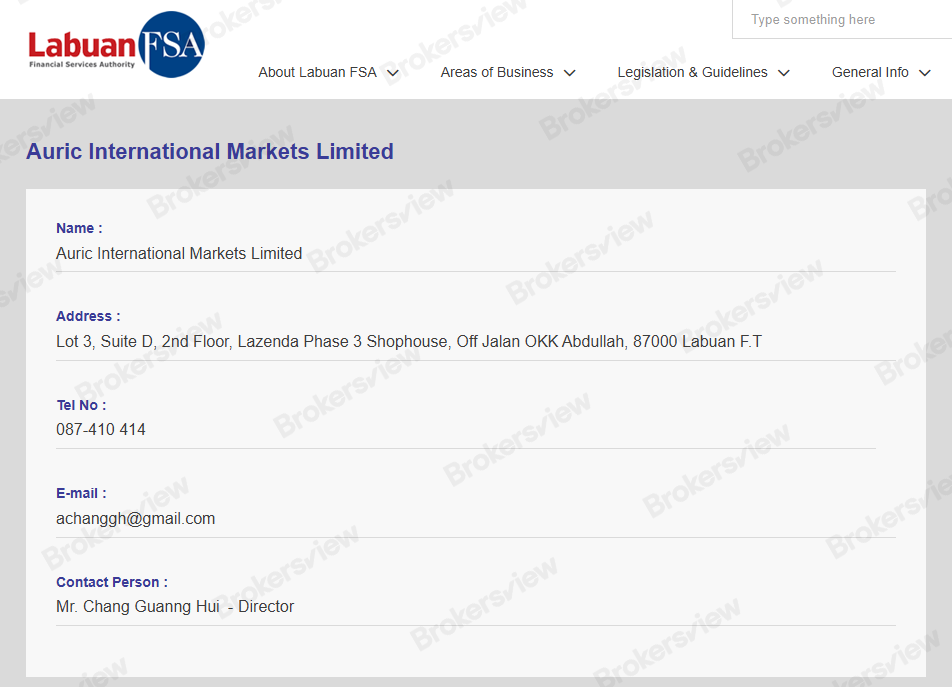
Task: Click the Auric International Markets Limited heading
Action: coord(210,151)
